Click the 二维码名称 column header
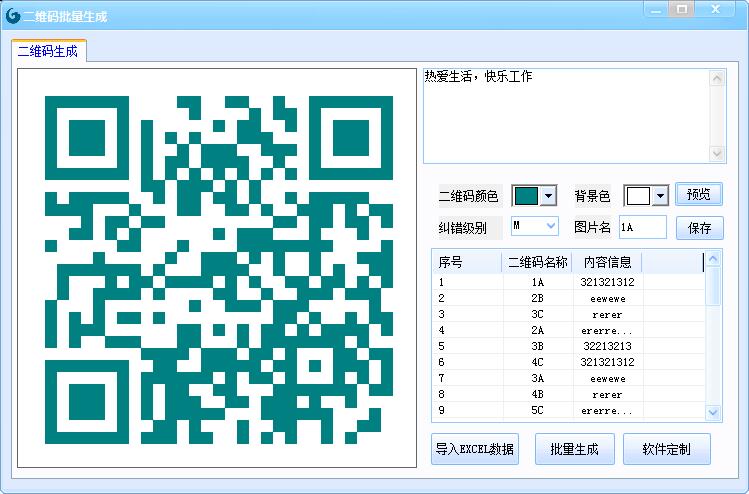Viewport: 749px width, 494px height. [x=537, y=262]
